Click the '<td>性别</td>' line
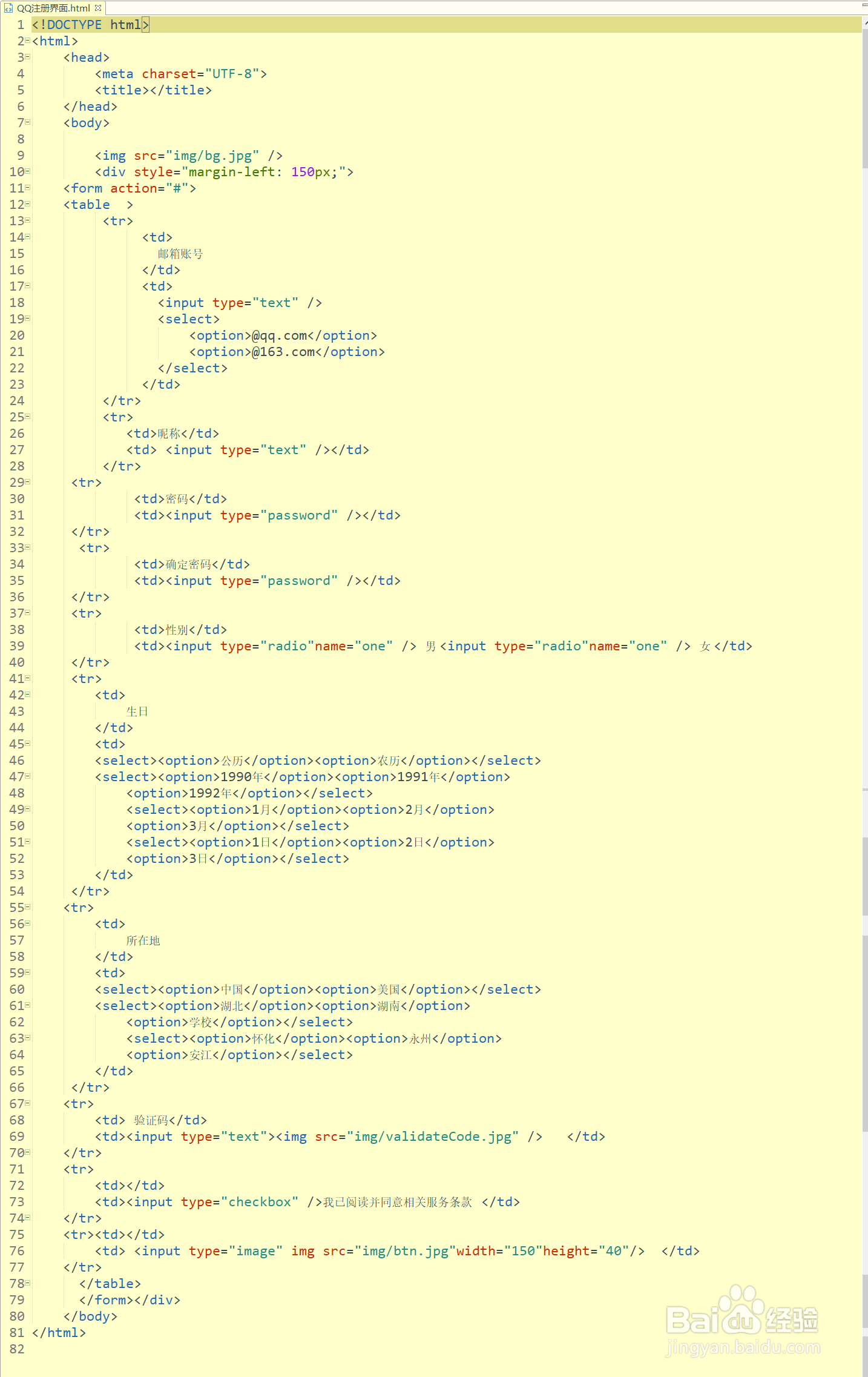 tap(181, 629)
